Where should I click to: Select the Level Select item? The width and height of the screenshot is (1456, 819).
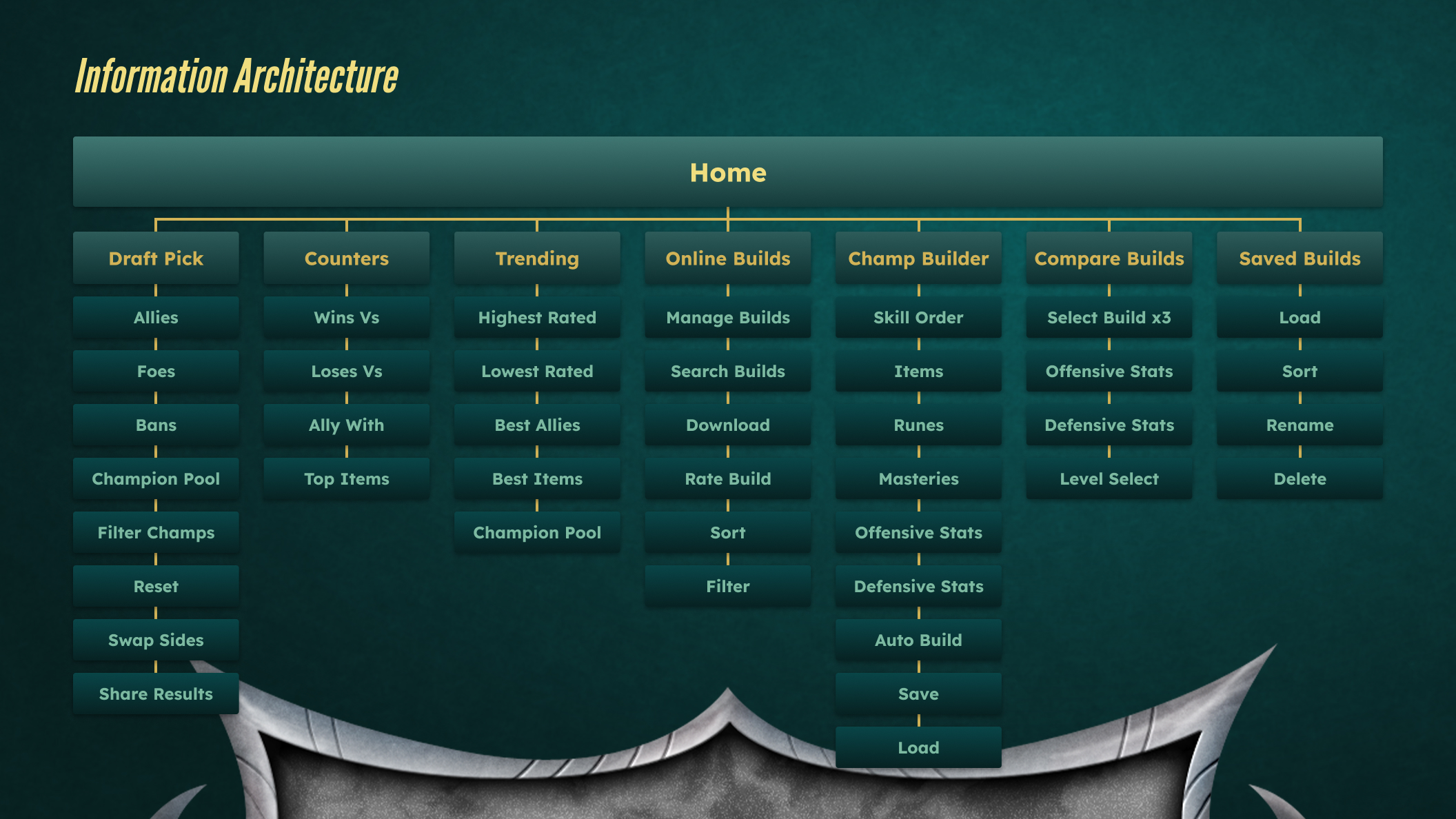coord(1108,478)
